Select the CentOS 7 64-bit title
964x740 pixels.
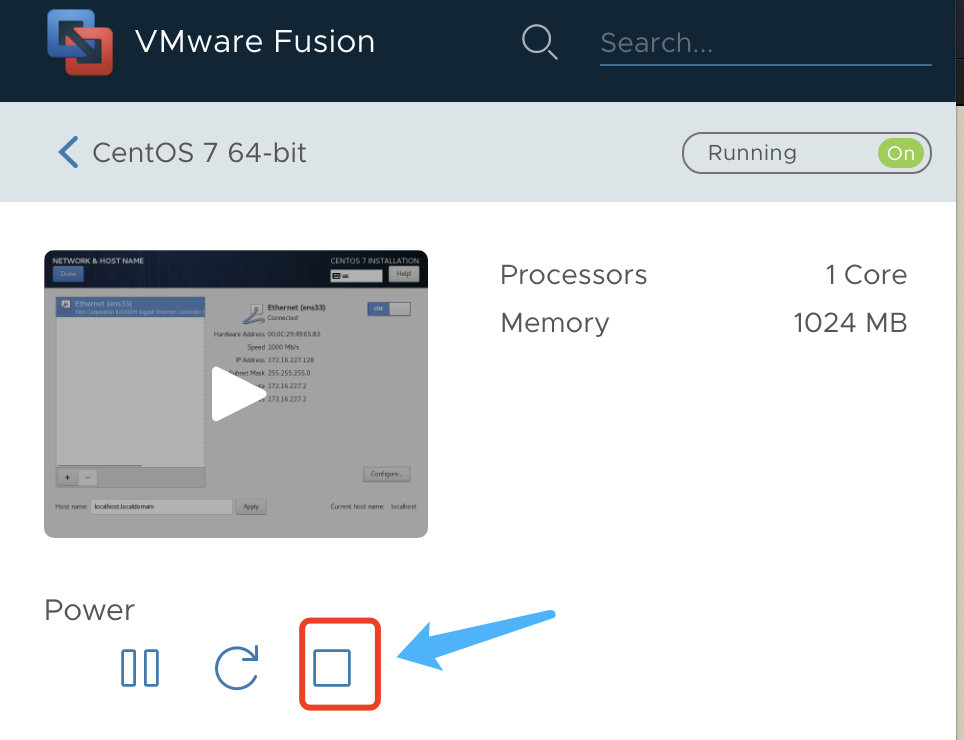pos(199,152)
